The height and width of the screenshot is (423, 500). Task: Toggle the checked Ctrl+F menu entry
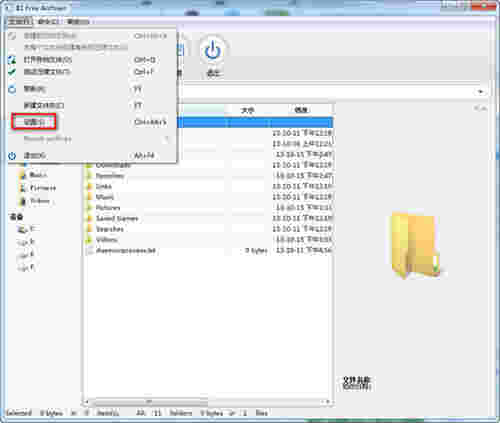(x=92, y=72)
